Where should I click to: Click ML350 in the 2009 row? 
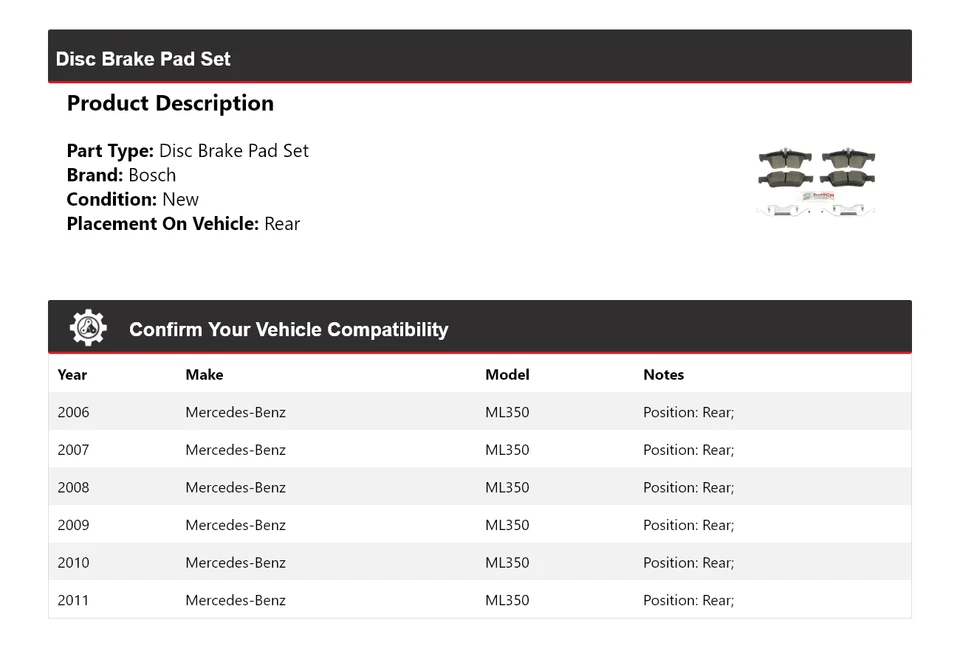[x=507, y=525]
